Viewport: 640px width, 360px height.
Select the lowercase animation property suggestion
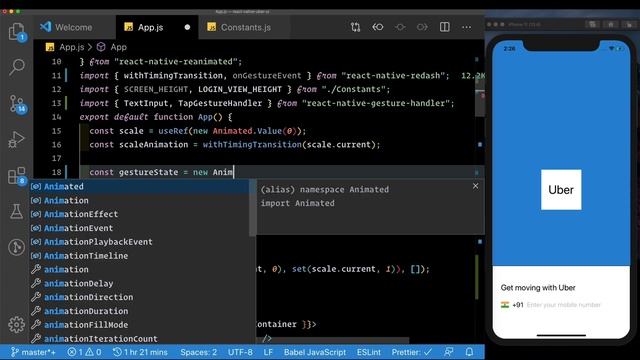[x=140, y=270]
